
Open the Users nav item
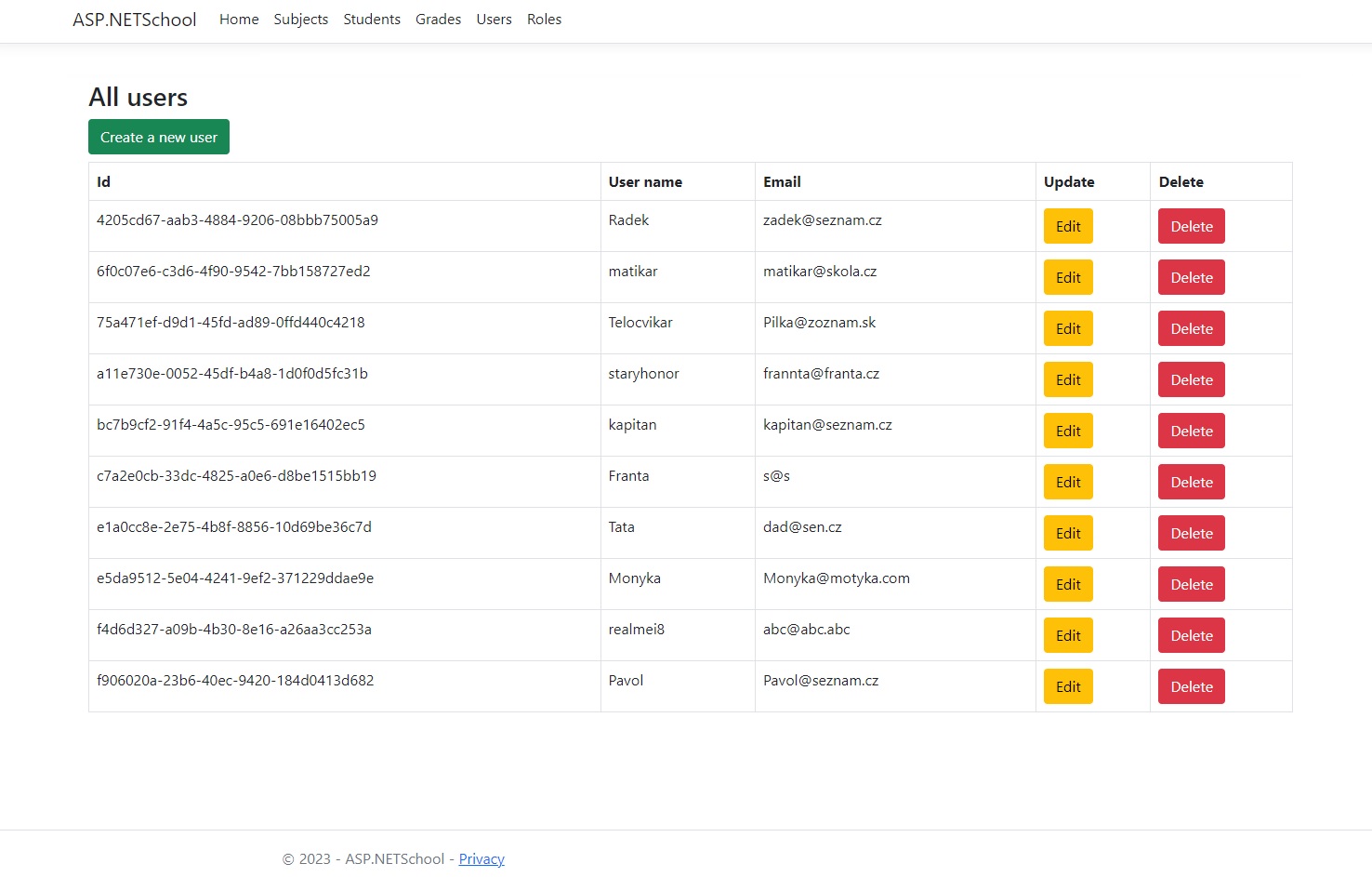(495, 20)
